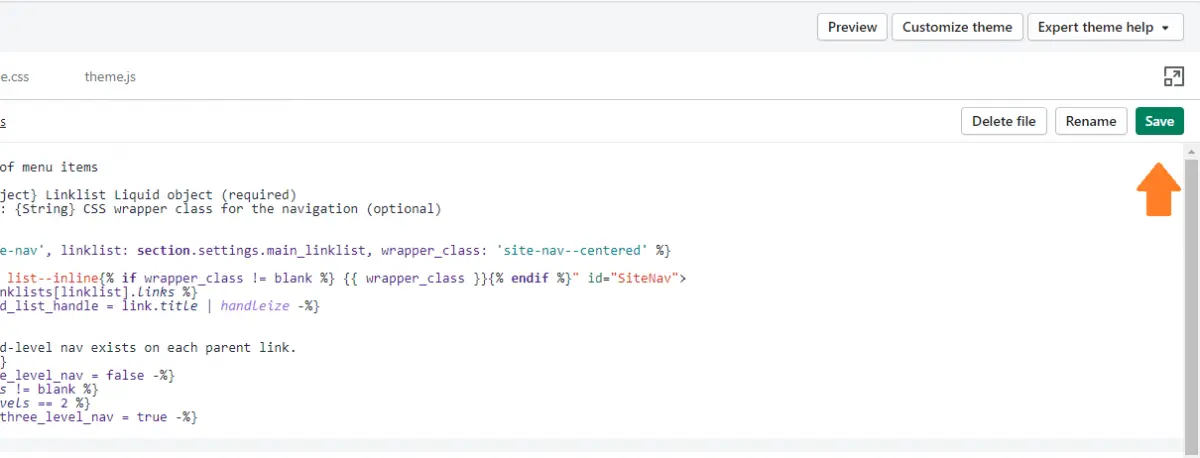Click the Preview button
The height and width of the screenshot is (458, 1200).
852,27
